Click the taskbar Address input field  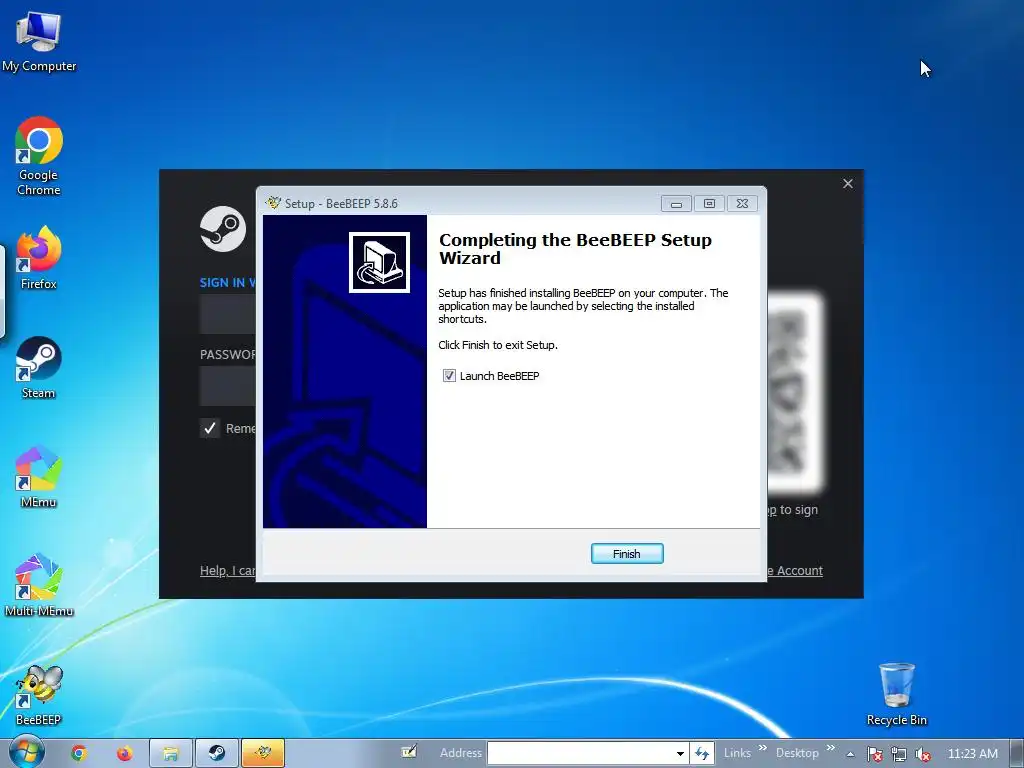coord(581,753)
